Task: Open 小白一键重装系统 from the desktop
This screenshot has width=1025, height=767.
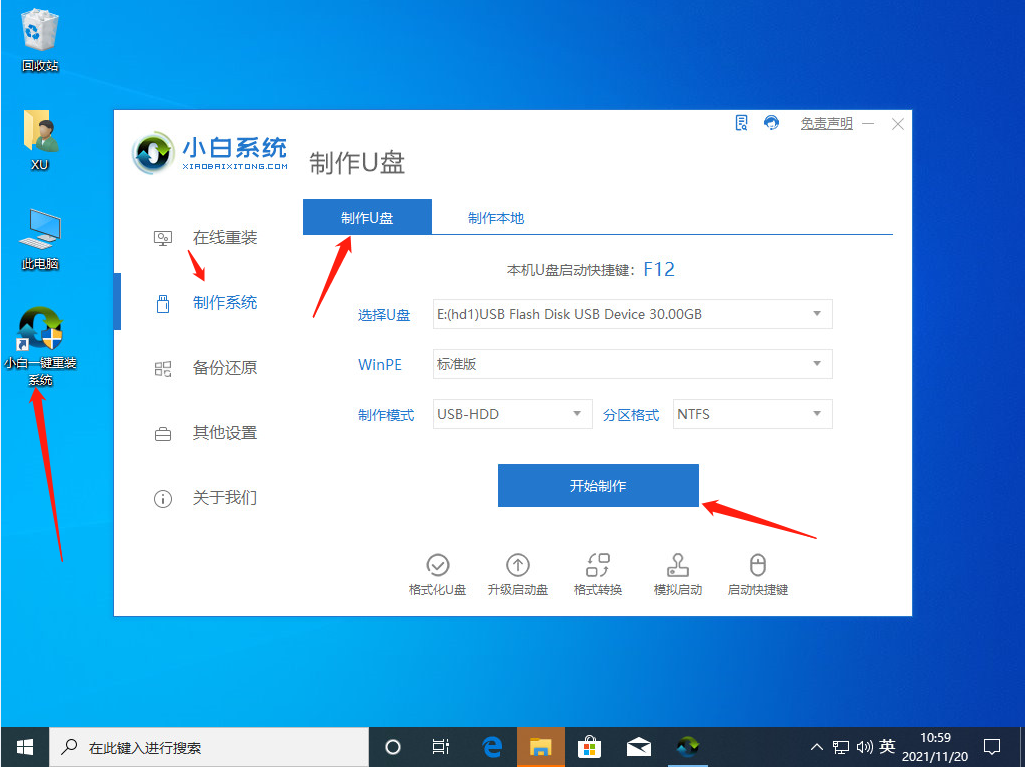Action: [39, 330]
